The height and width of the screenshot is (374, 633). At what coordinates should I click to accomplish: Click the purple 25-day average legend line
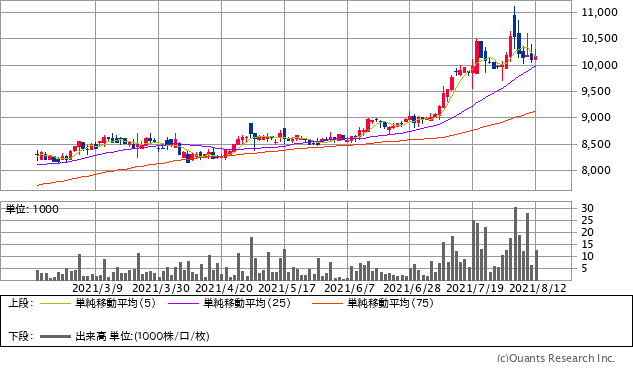[184, 303]
